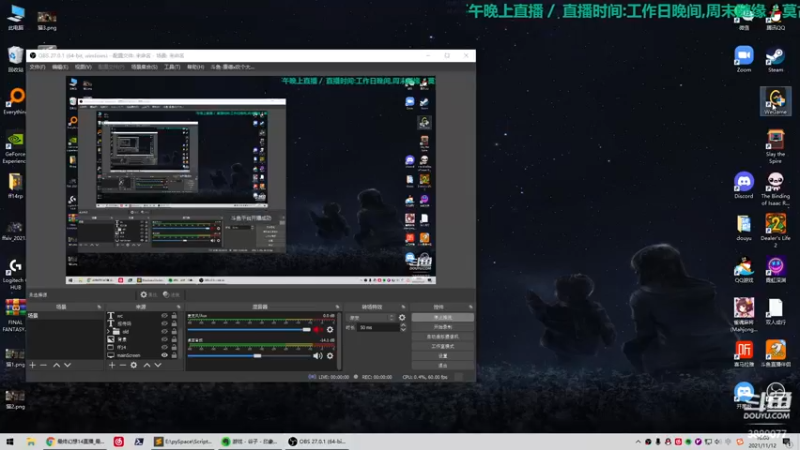Open the Zoom desktop shortcut
This screenshot has height=450, width=800.
tap(744, 59)
